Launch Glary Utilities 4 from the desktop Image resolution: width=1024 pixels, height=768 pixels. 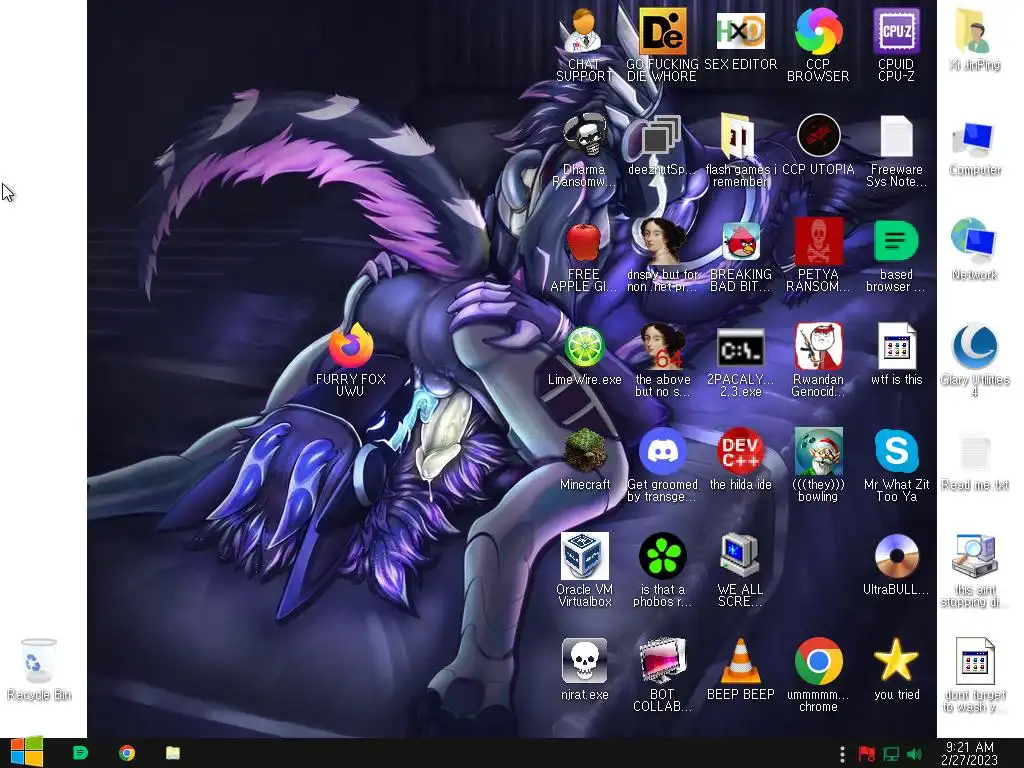974,360
